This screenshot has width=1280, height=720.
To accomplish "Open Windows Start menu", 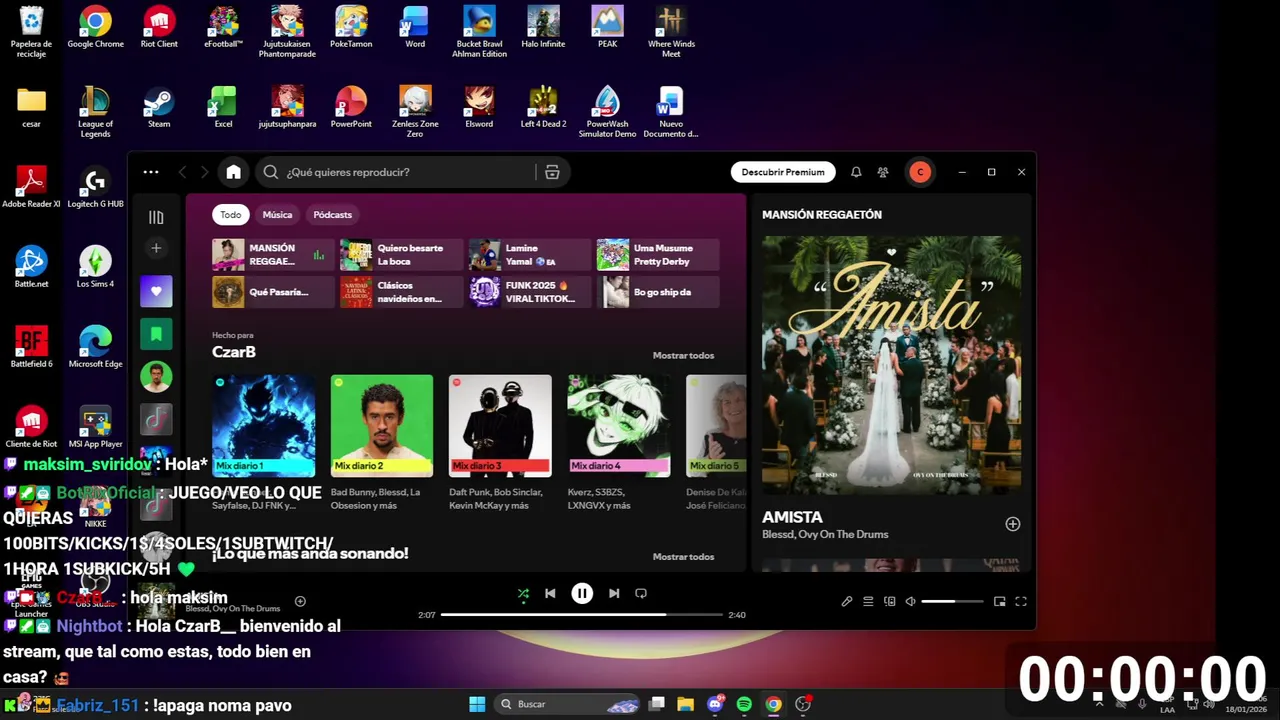I will coord(477,704).
